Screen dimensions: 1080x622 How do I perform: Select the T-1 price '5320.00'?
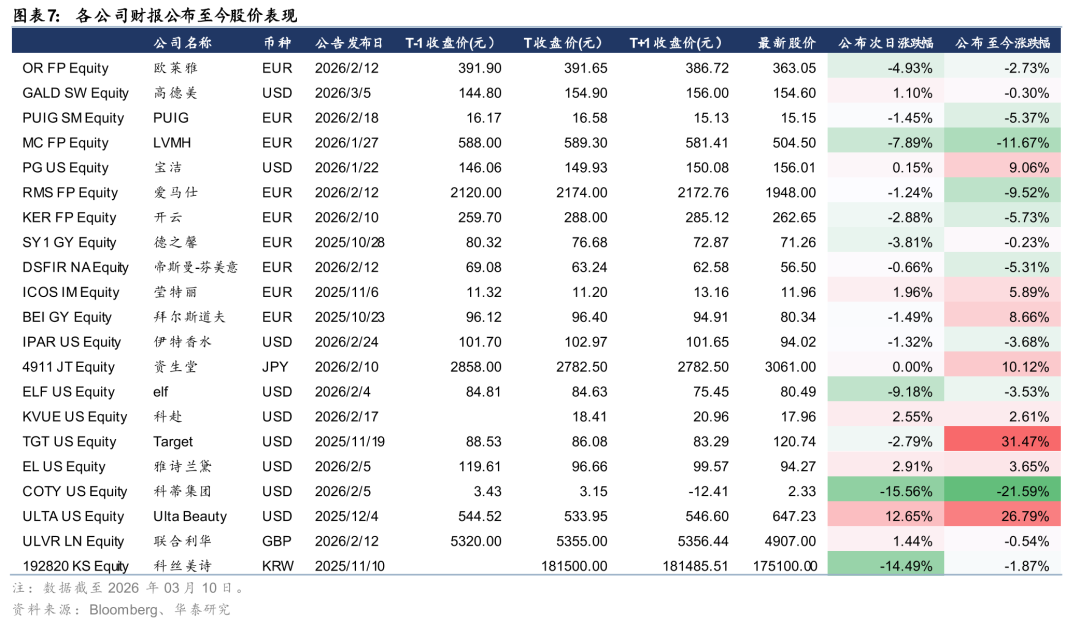click(x=476, y=541)
